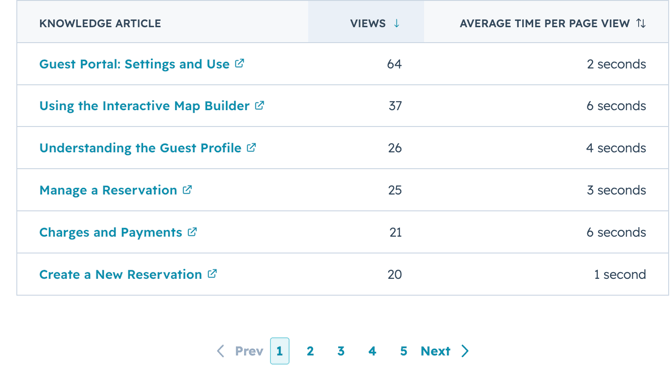This screenshot has width=670, height=370.
Task: Click the 4 seconds average time value
Action: tap(616, 148)
